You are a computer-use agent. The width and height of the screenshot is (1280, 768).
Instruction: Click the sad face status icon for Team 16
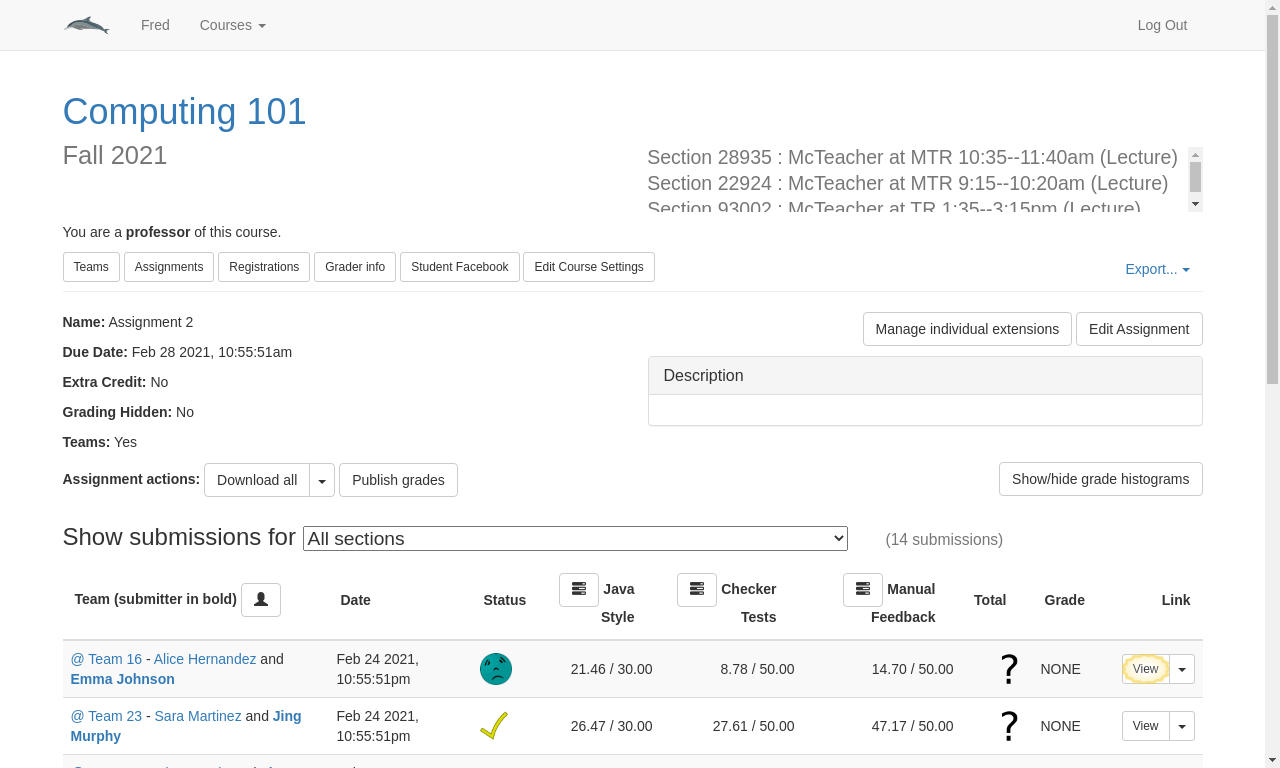coord(496,669)
